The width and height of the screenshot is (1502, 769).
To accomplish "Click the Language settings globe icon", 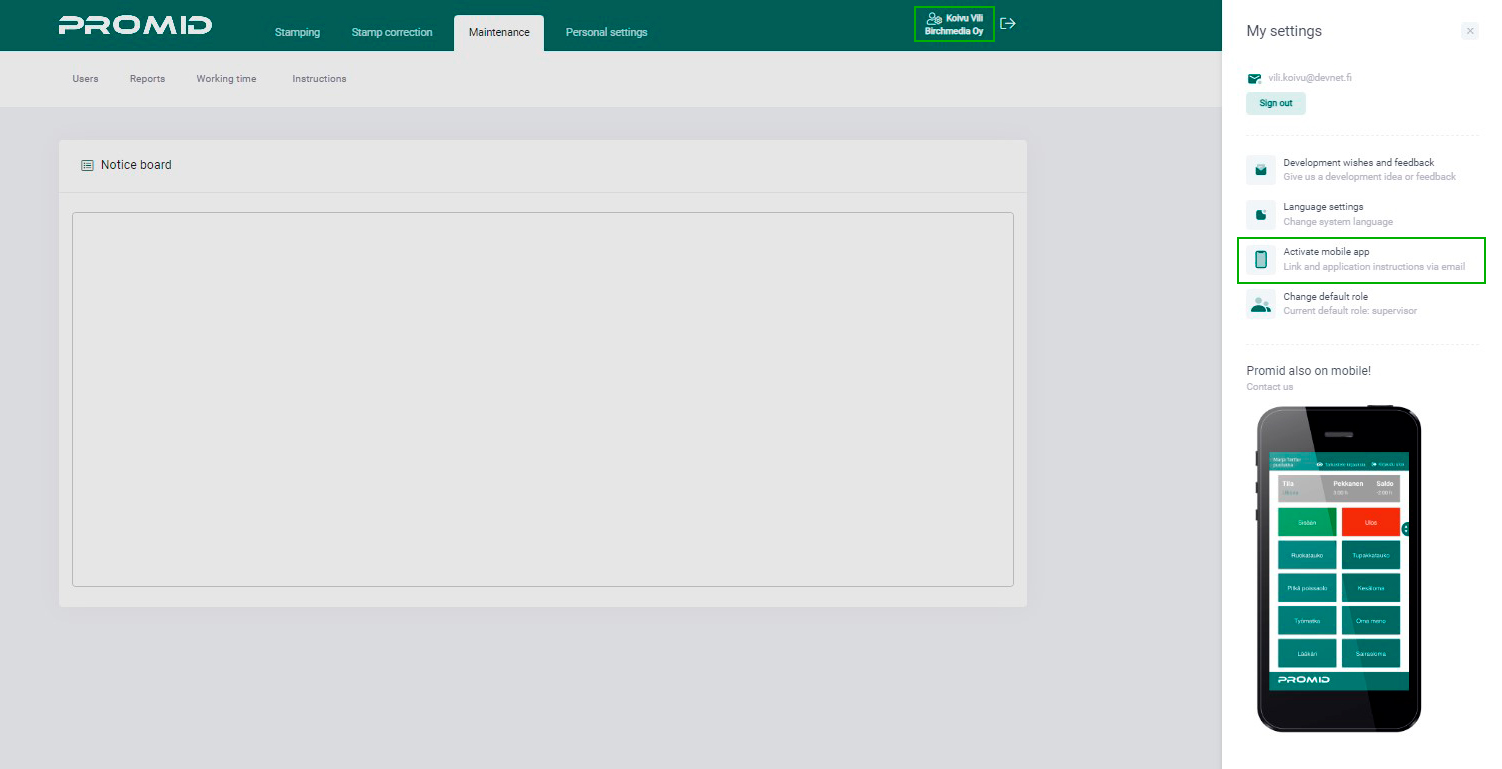I will point(1259,214).
